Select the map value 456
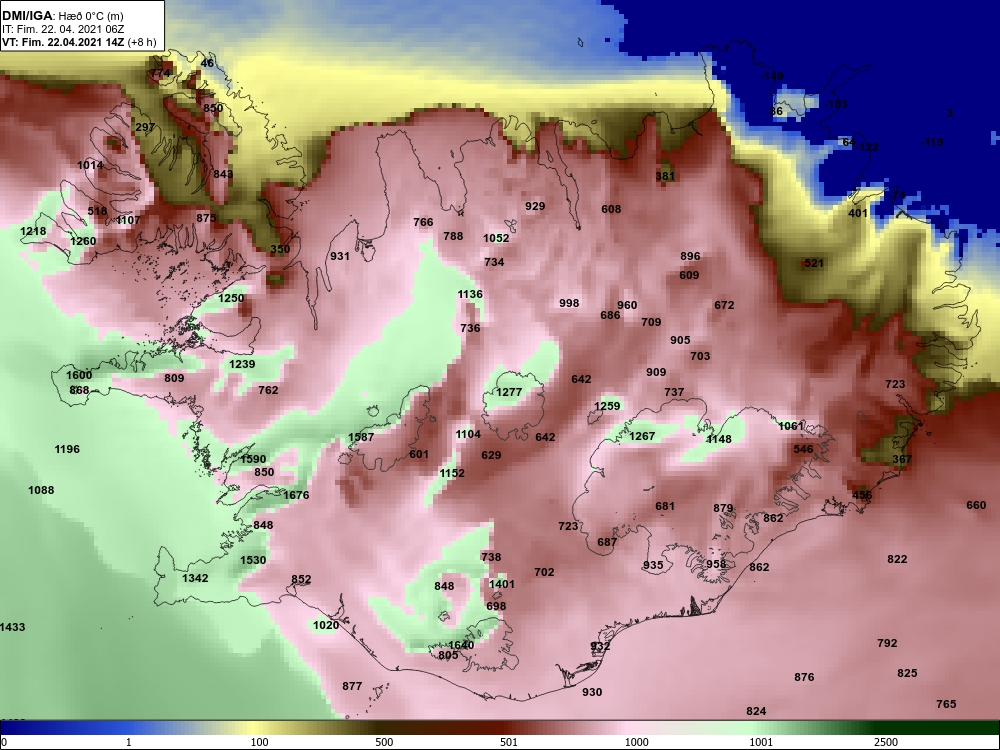Viewport: 1000px width, 750px height. [862, 495]
